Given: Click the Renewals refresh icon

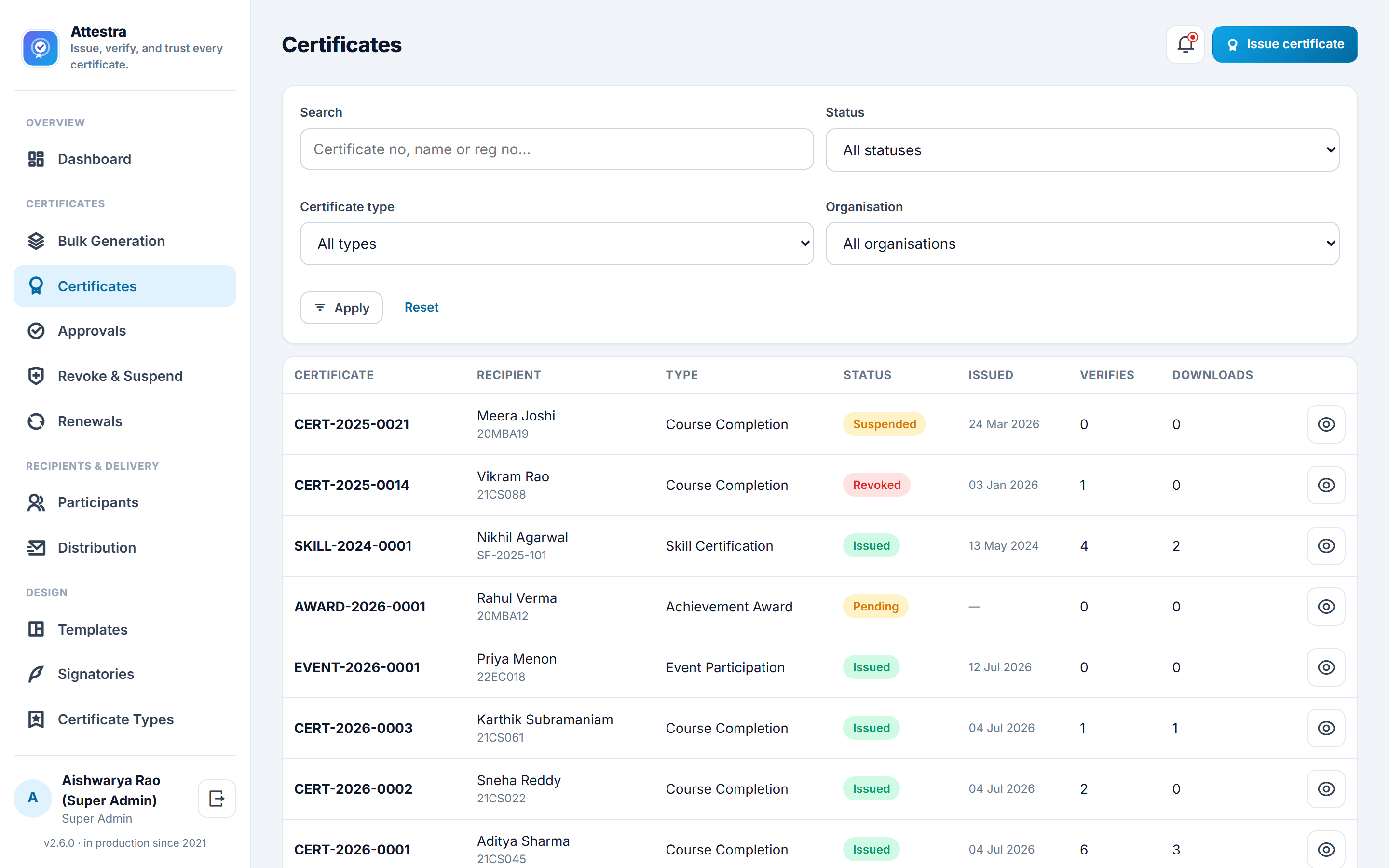Looking at the screenshot, I should tap(36, 421).
